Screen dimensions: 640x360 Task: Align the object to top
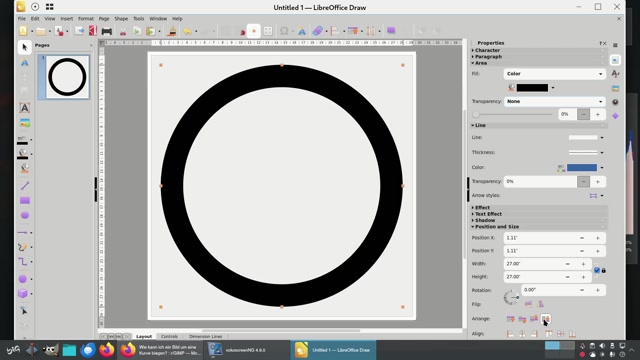tap(549, 334)
